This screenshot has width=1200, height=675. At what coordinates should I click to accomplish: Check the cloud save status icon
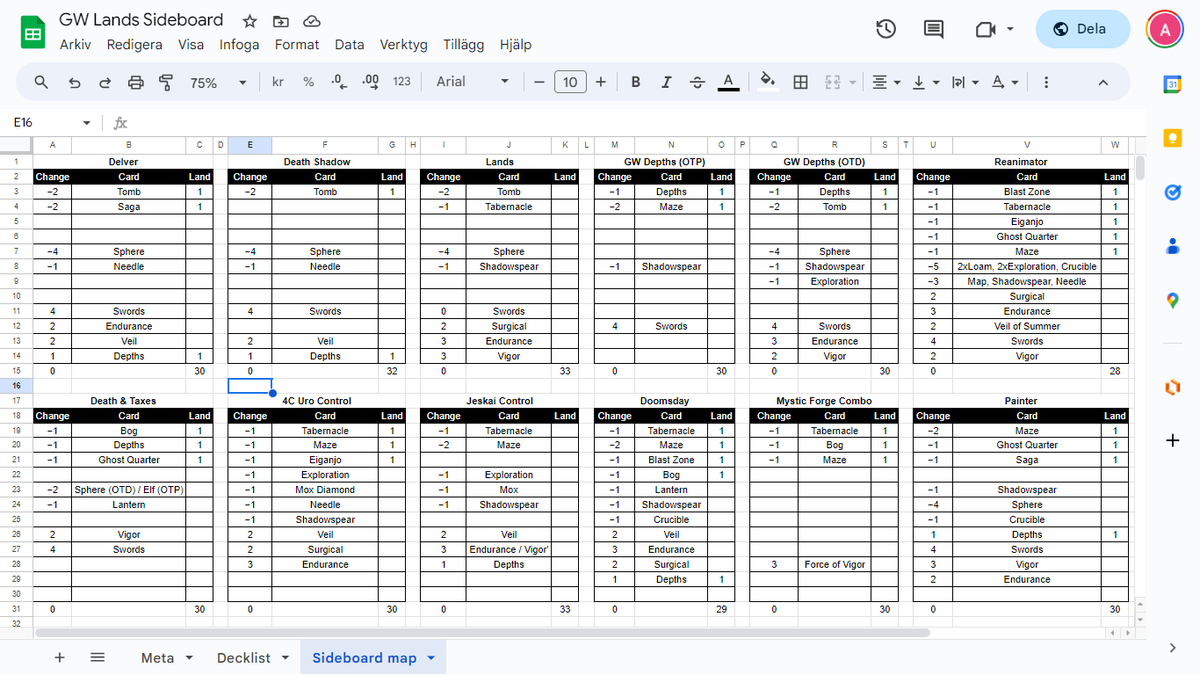tap(311, 21)
